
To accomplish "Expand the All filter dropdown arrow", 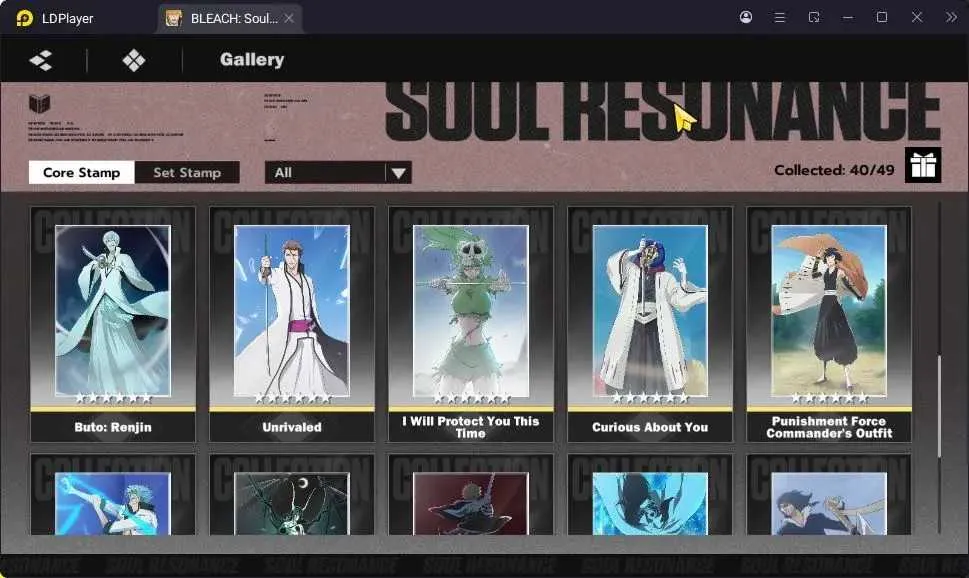I will (399, 173).
